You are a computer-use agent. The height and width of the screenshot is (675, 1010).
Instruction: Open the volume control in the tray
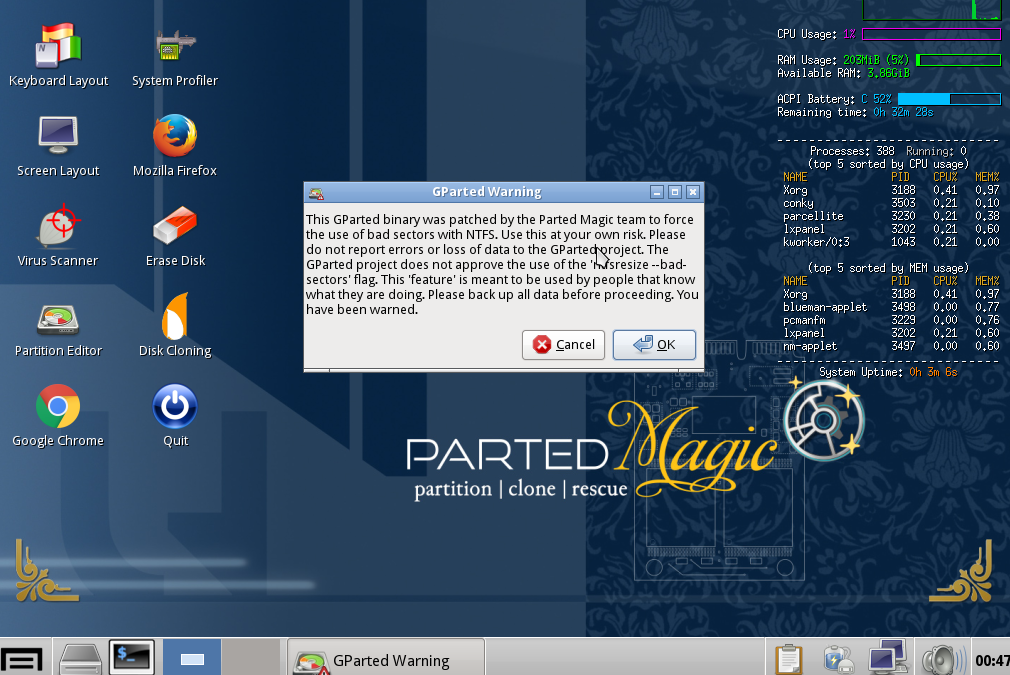(943, 658)
